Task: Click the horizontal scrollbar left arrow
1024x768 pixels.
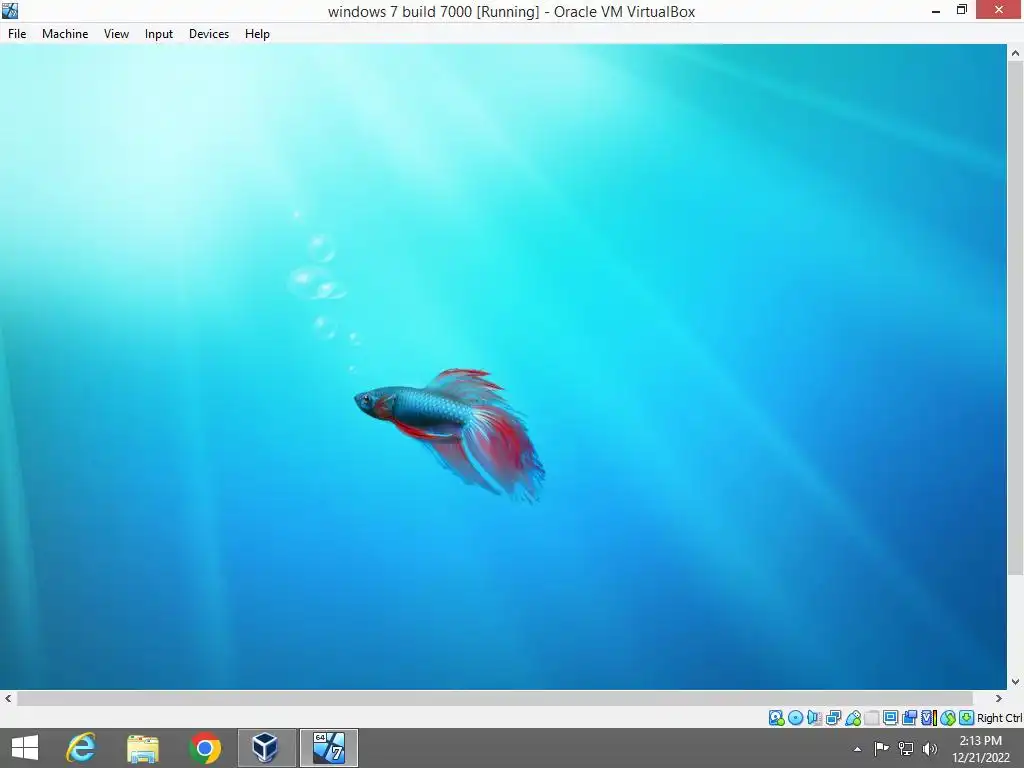Action: point(8,699)
